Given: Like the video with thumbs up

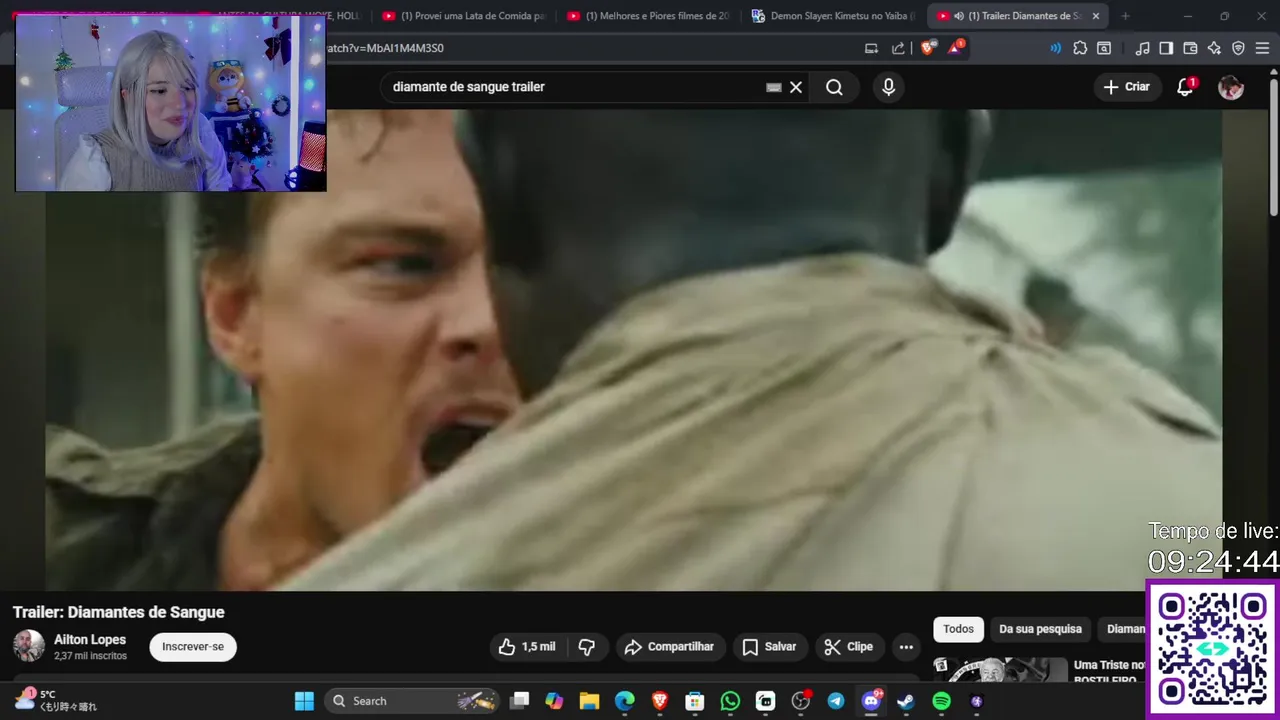Looking at the screenshot, I should pos(527,647).
